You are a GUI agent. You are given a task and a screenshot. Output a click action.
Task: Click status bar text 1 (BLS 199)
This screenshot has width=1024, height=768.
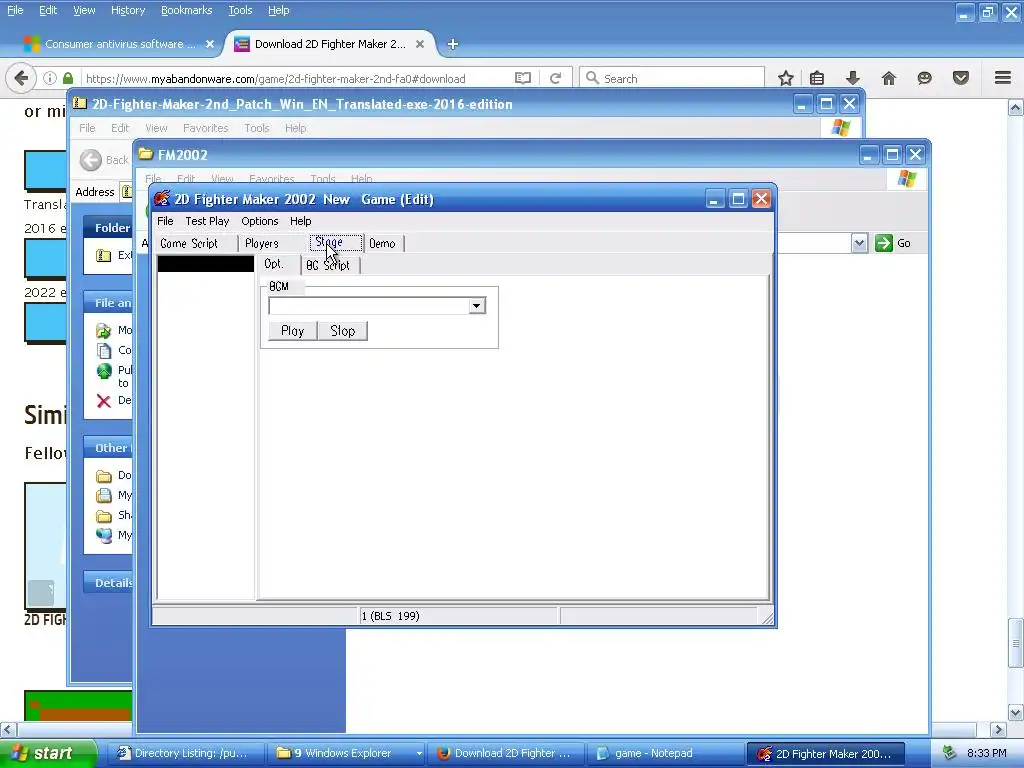pos(391,616)
